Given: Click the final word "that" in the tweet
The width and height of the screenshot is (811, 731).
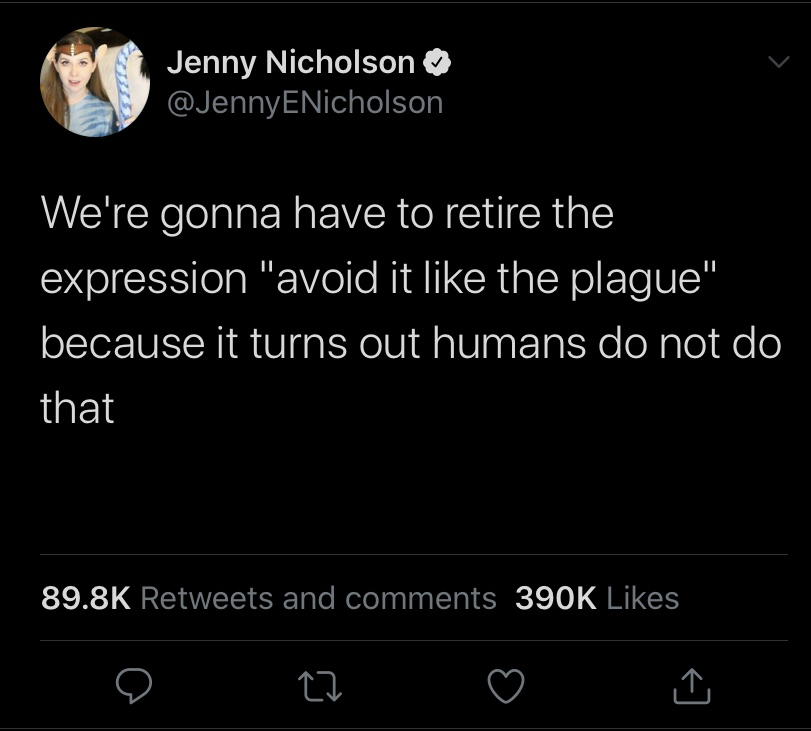Looking at the screenshot, I should point(77,407).
